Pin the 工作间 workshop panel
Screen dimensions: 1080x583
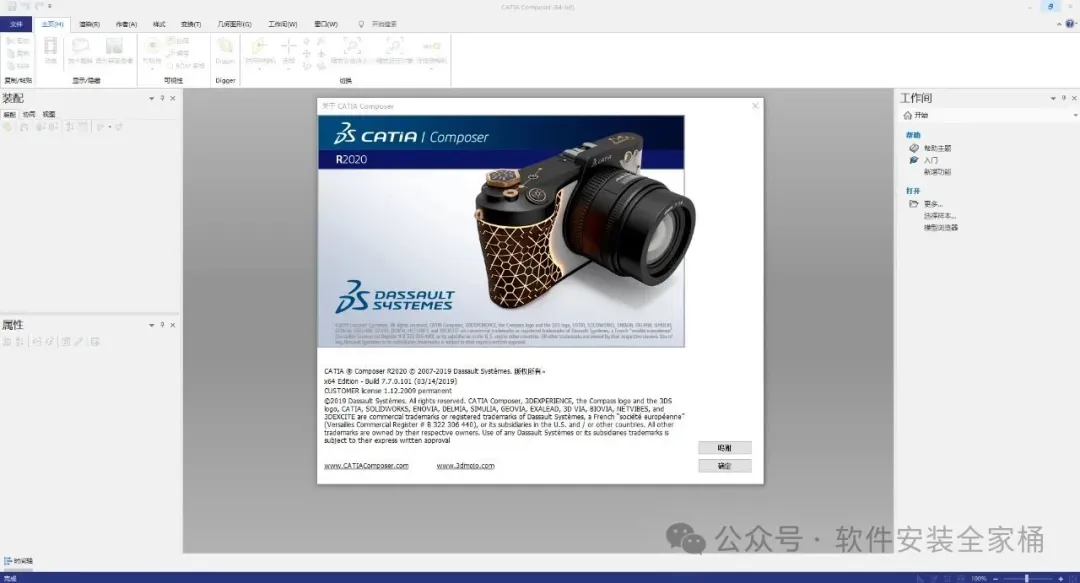click(x=1063, y=99)
